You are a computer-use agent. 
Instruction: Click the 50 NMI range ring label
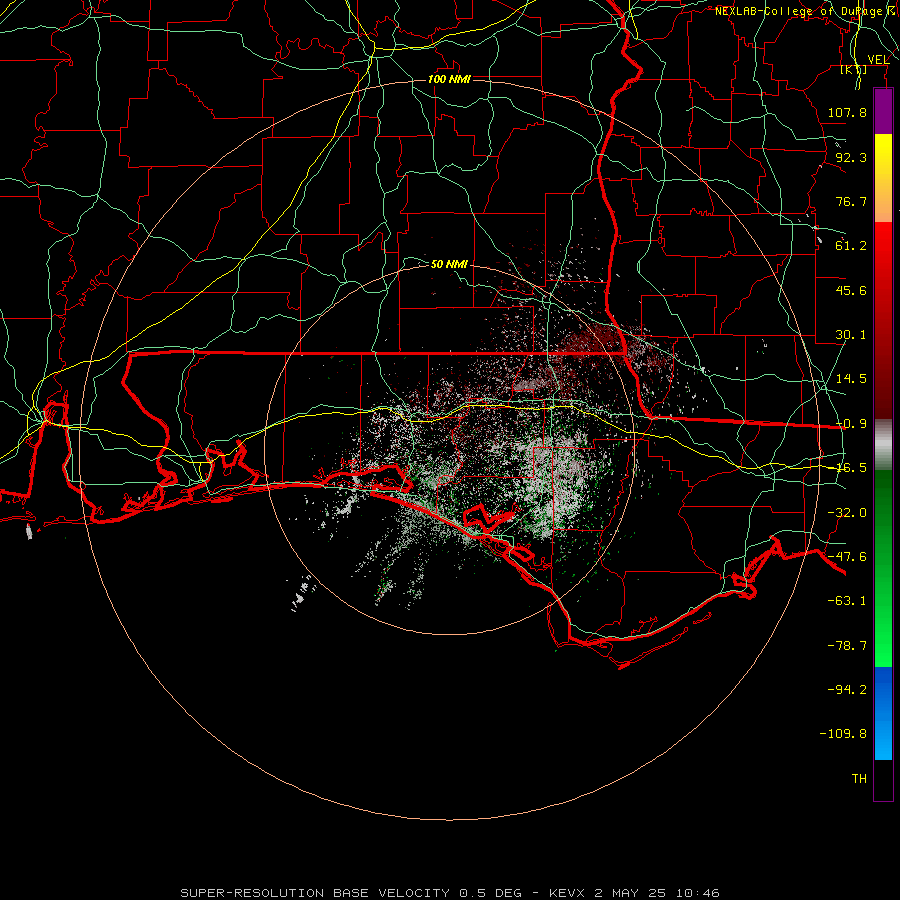pyautogui.click(x=449, y=264)
